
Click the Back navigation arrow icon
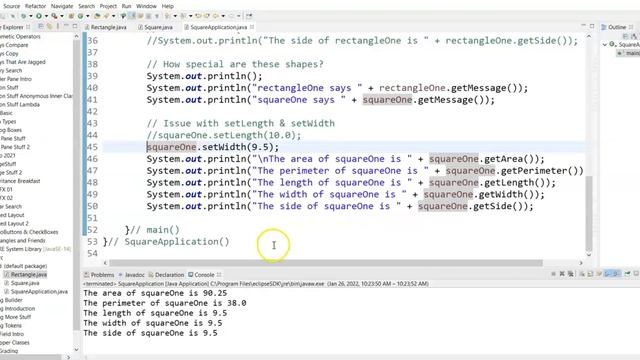[x=215, y=16]
